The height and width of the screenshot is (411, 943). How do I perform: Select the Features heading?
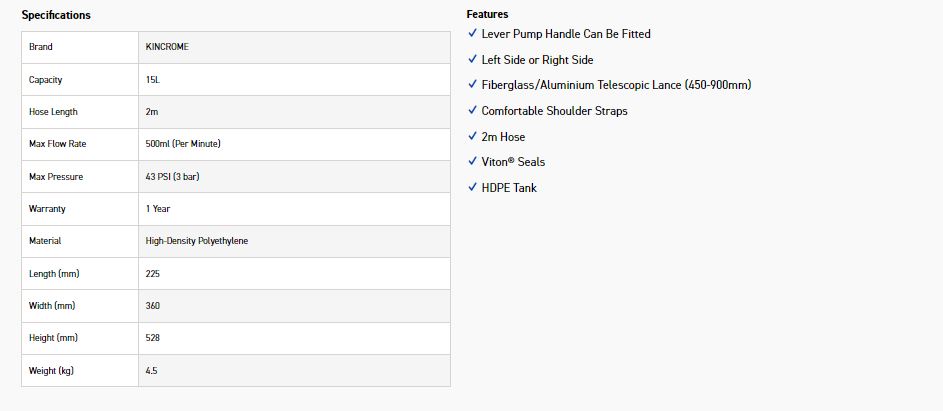(487, 15)
